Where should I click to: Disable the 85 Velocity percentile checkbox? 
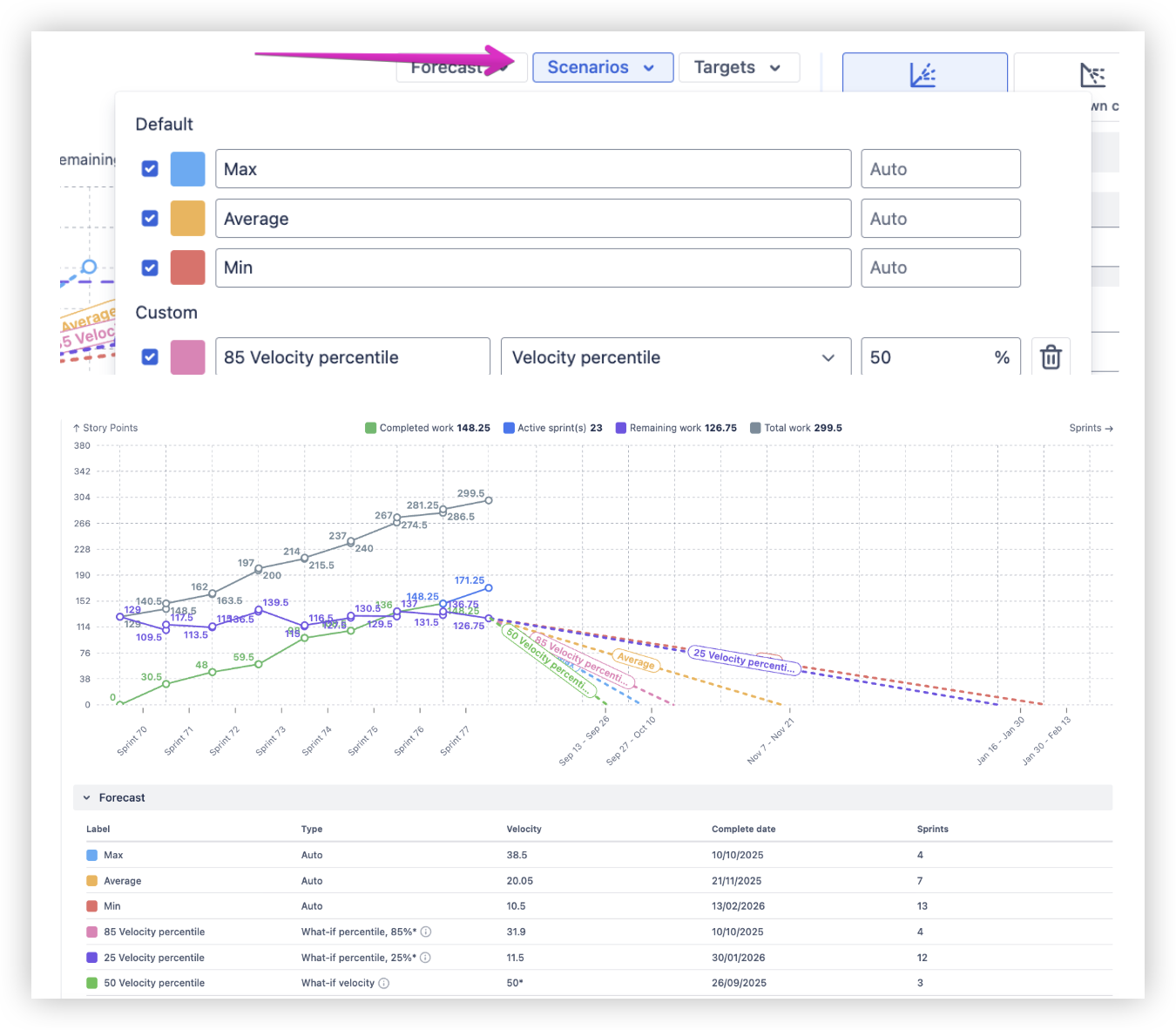pyautogui.click(x=150, y=357)
